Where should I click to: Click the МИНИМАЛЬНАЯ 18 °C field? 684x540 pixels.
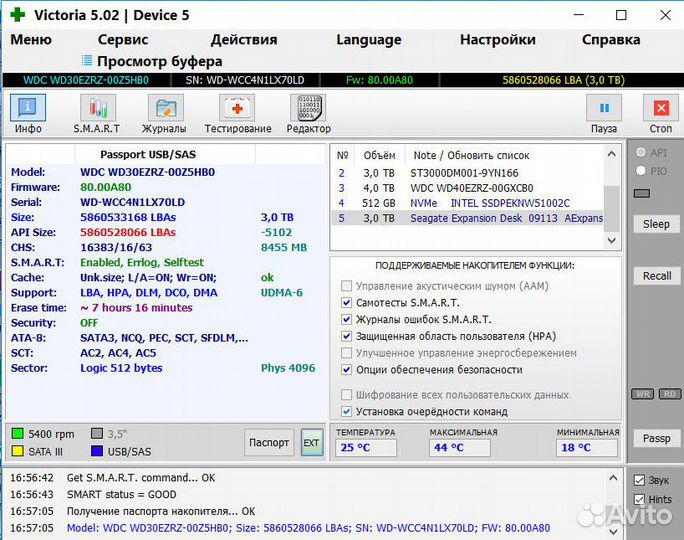[587, 448]
